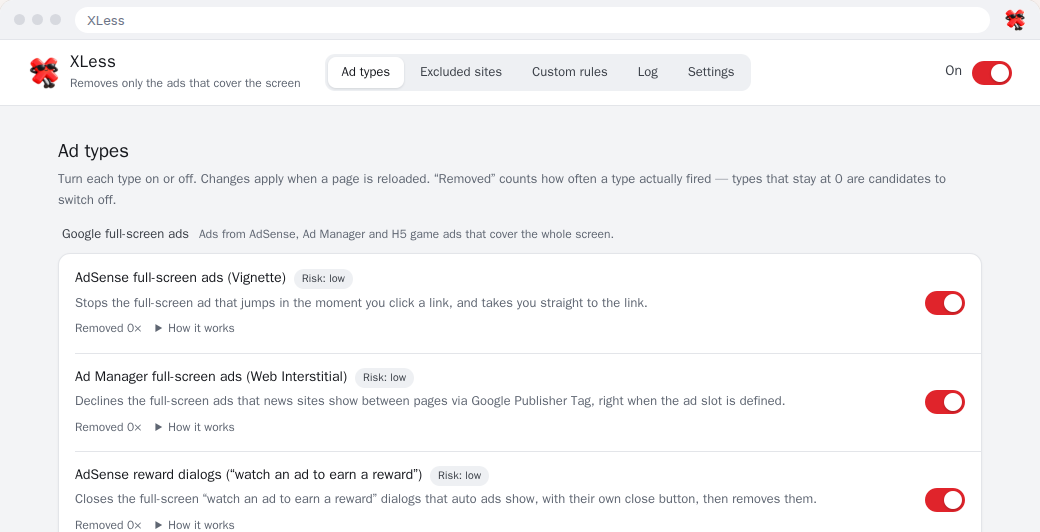Screen dimensions: 1040x532
Task: Click Removed 0× under Ad Manager Web Interstitial
Action: point(108,427)
